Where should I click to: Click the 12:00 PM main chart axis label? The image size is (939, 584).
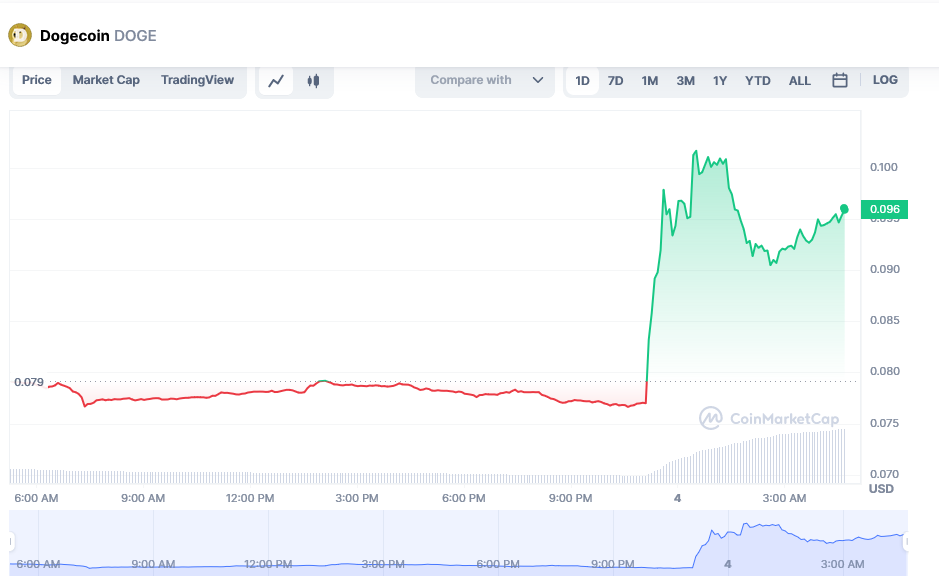point(250,498)
